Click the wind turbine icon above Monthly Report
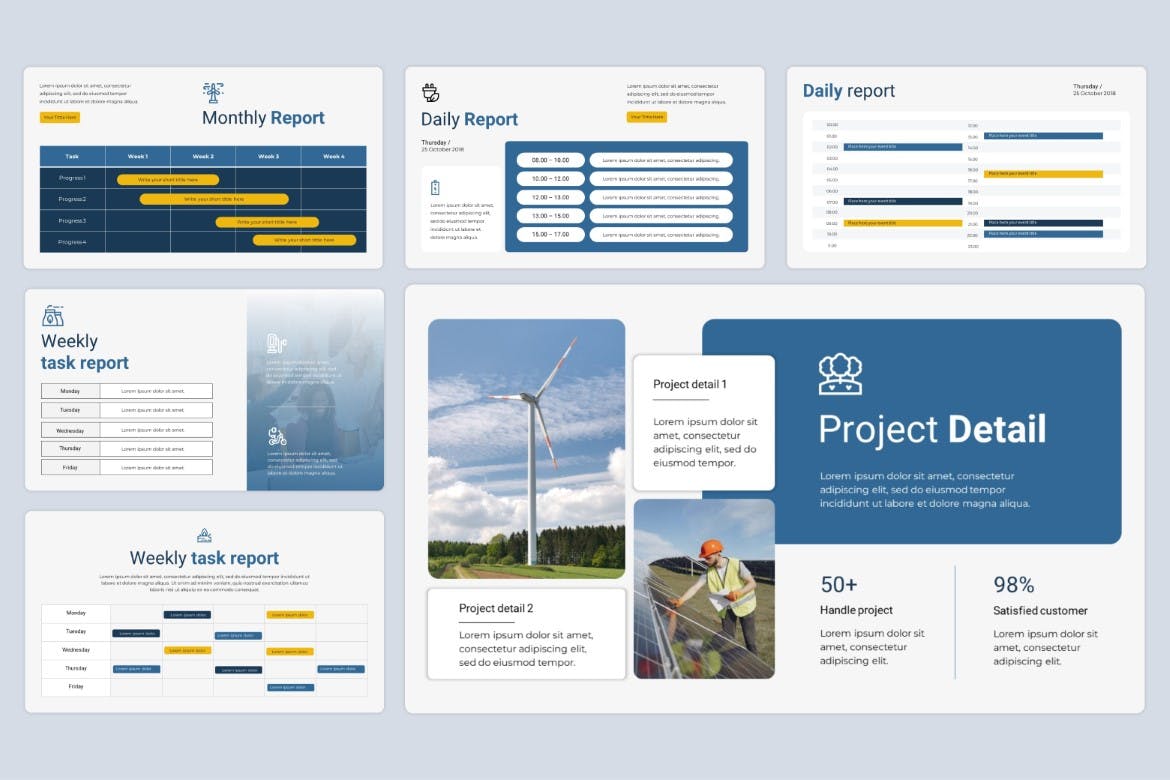1170x780 pixels. (x=212, y=93)
